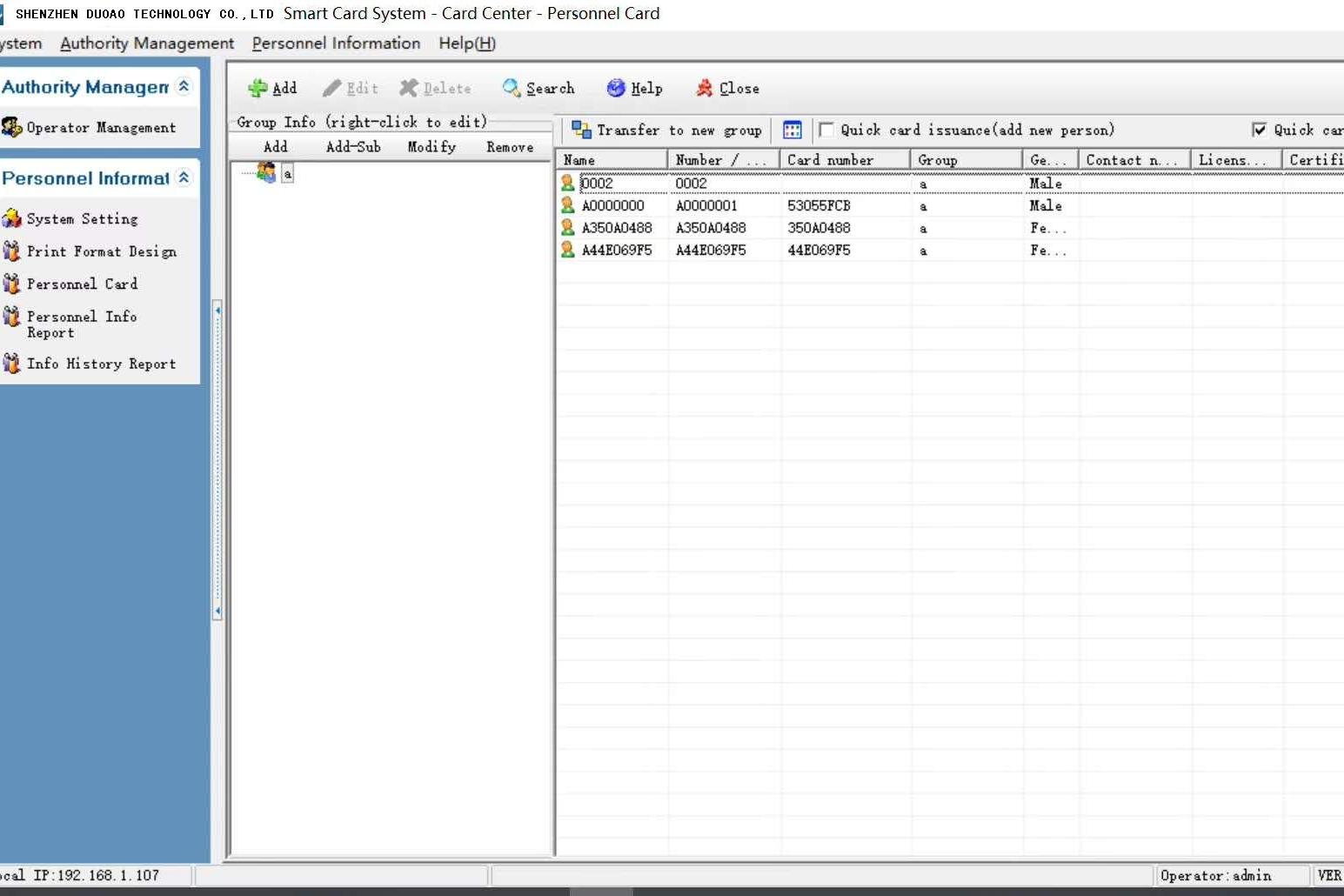Enable Quick card issuance (add new person)
1344x896 pixels.
coord(826,130)
